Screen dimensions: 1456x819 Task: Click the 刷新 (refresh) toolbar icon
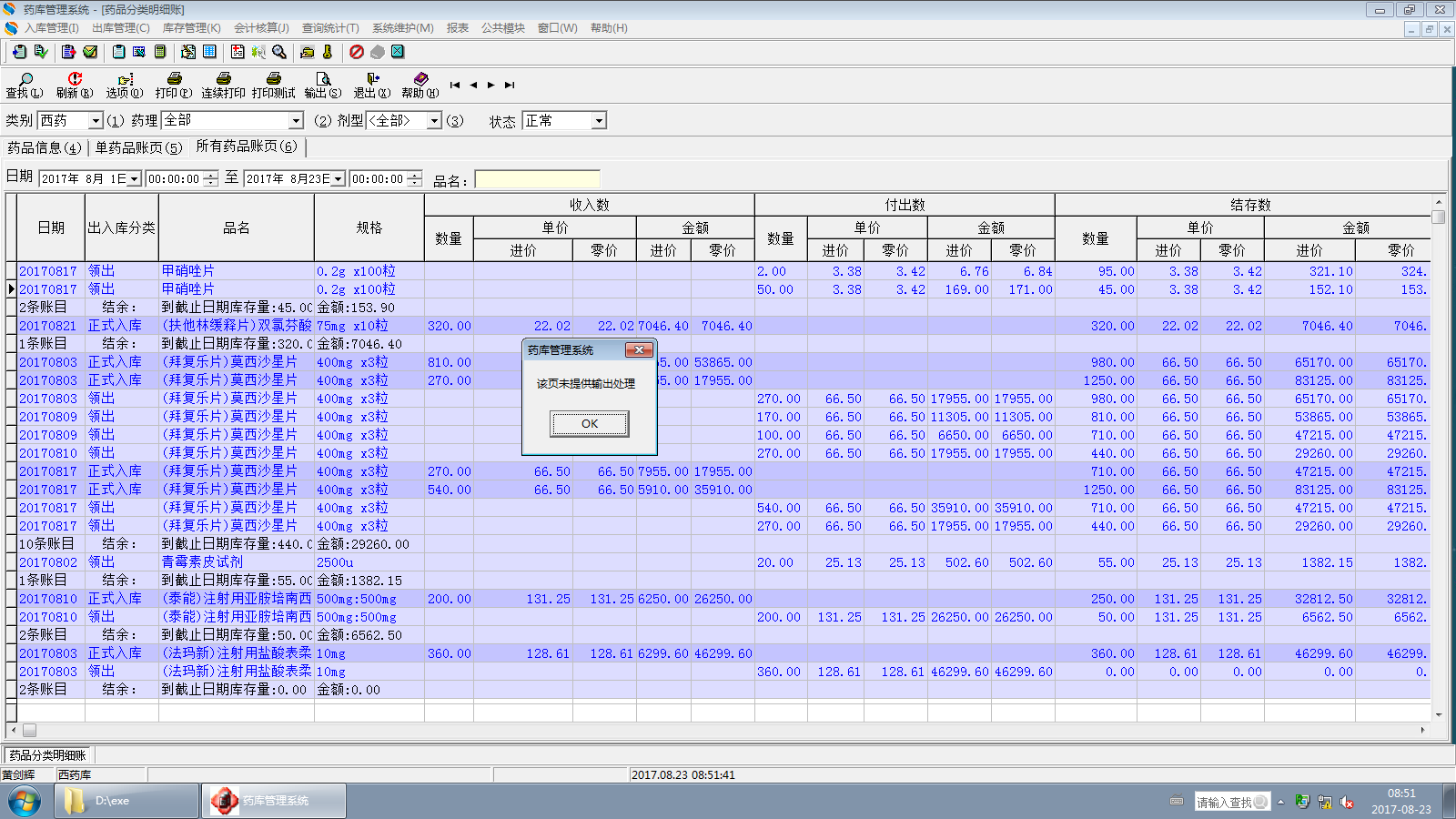pos(75,85)
